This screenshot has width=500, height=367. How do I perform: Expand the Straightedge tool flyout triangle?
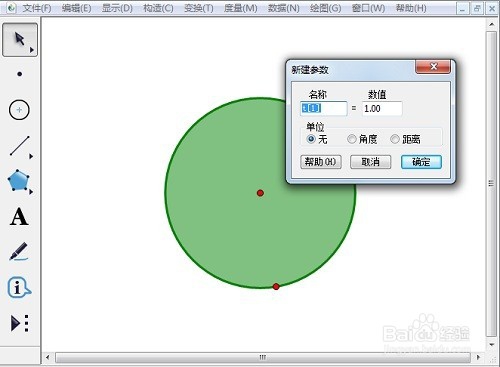pyautogui.click(x=31, y=156)
